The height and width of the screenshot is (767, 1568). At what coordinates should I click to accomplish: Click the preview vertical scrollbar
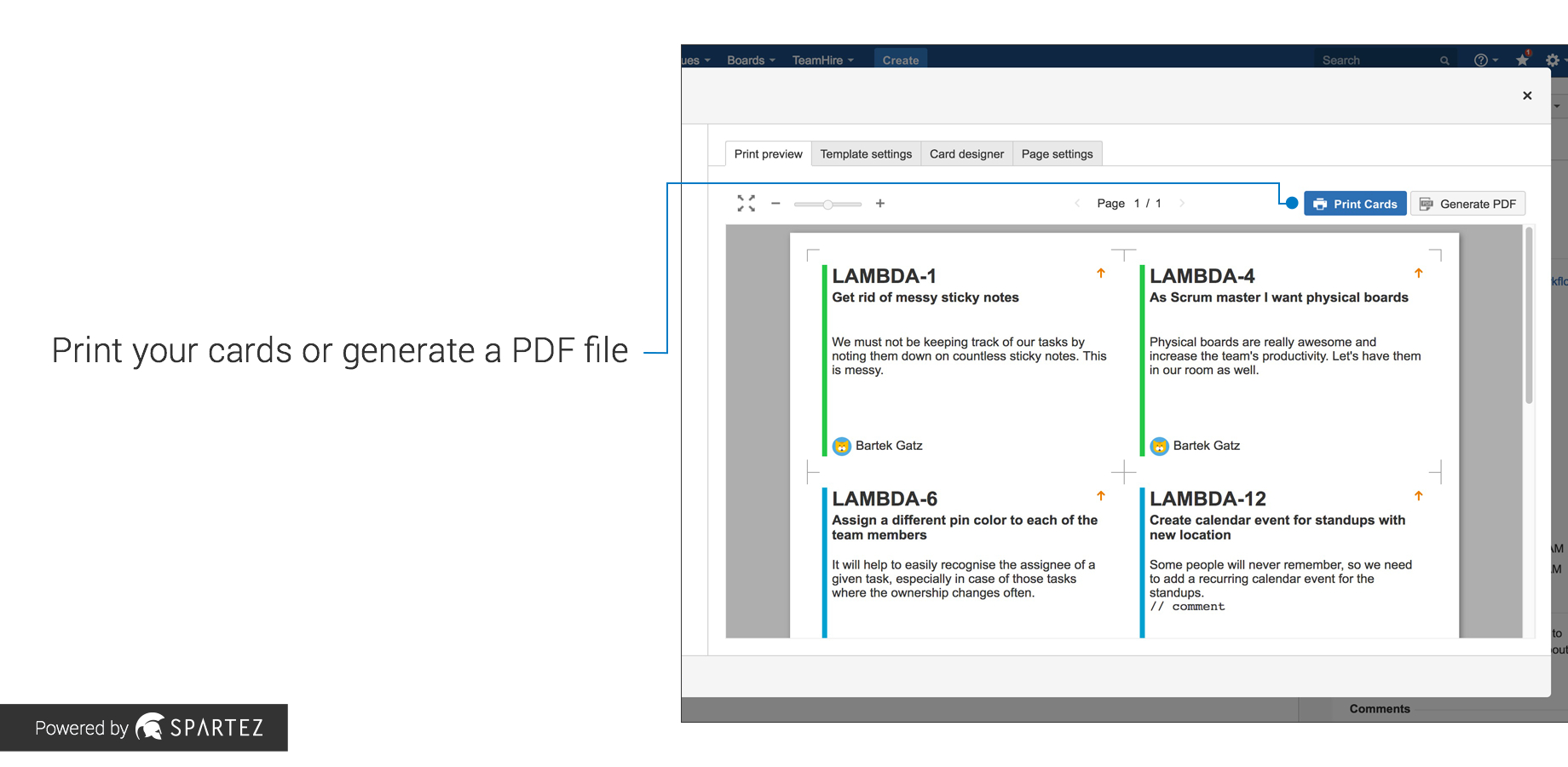[1529, 315]
